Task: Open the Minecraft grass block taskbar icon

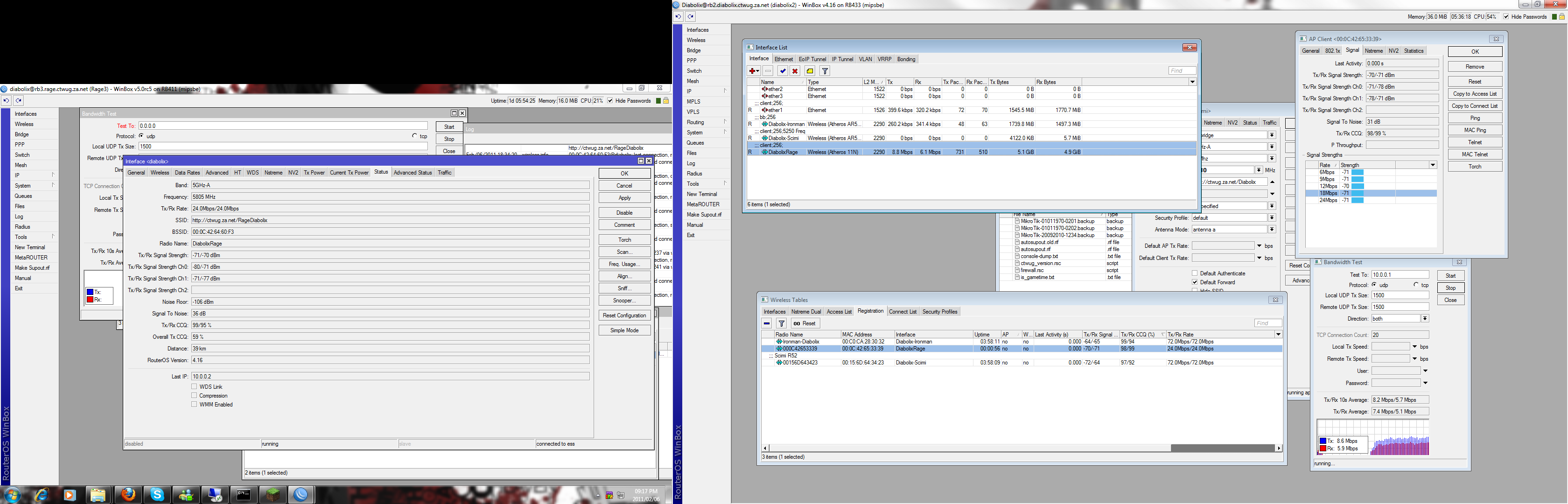Action: [x=273, y=494]
